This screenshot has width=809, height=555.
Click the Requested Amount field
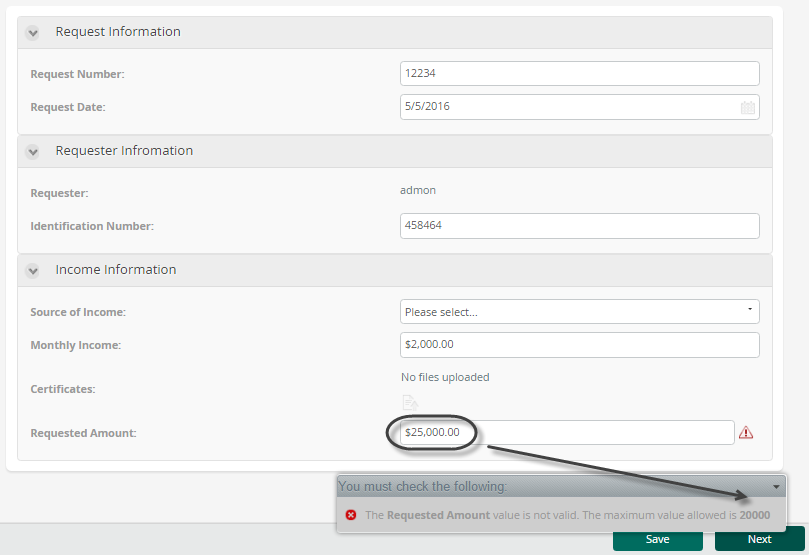567,432
